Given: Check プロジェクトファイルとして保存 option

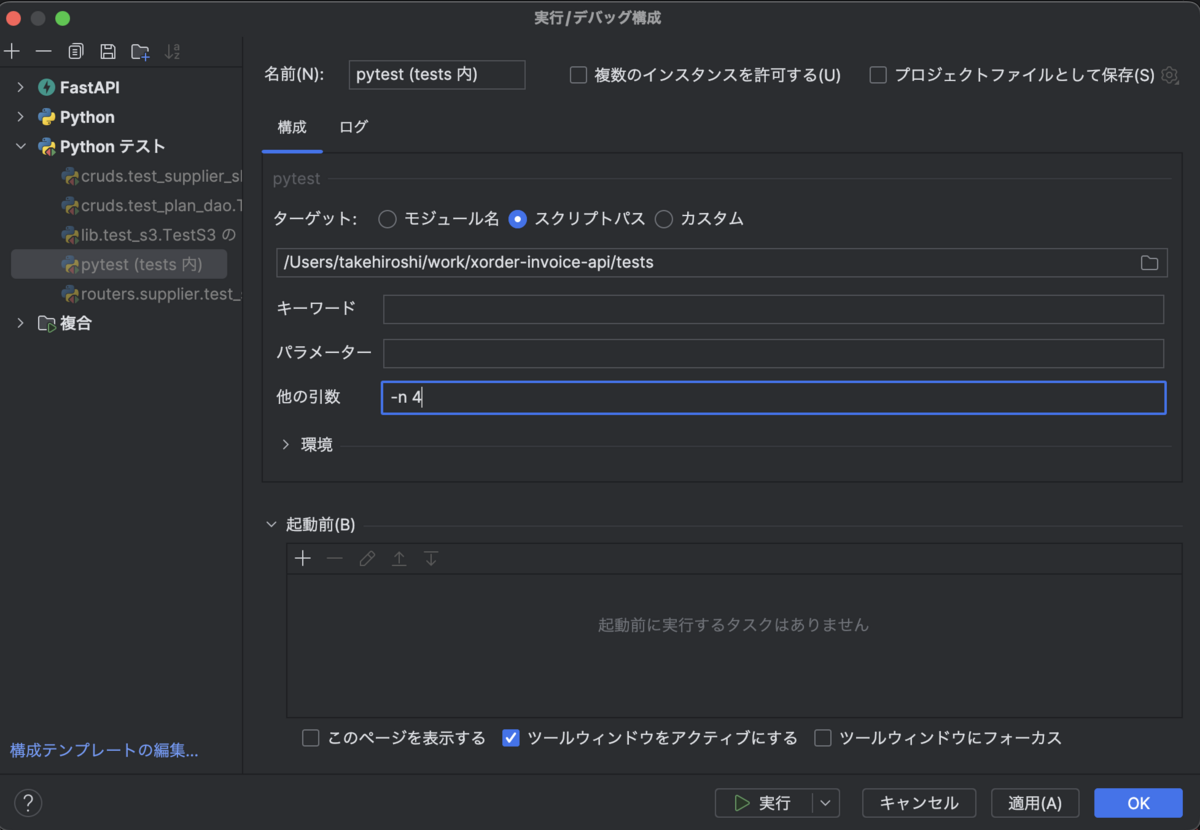Looking at the screenshot, I should (x=878, y=75).
